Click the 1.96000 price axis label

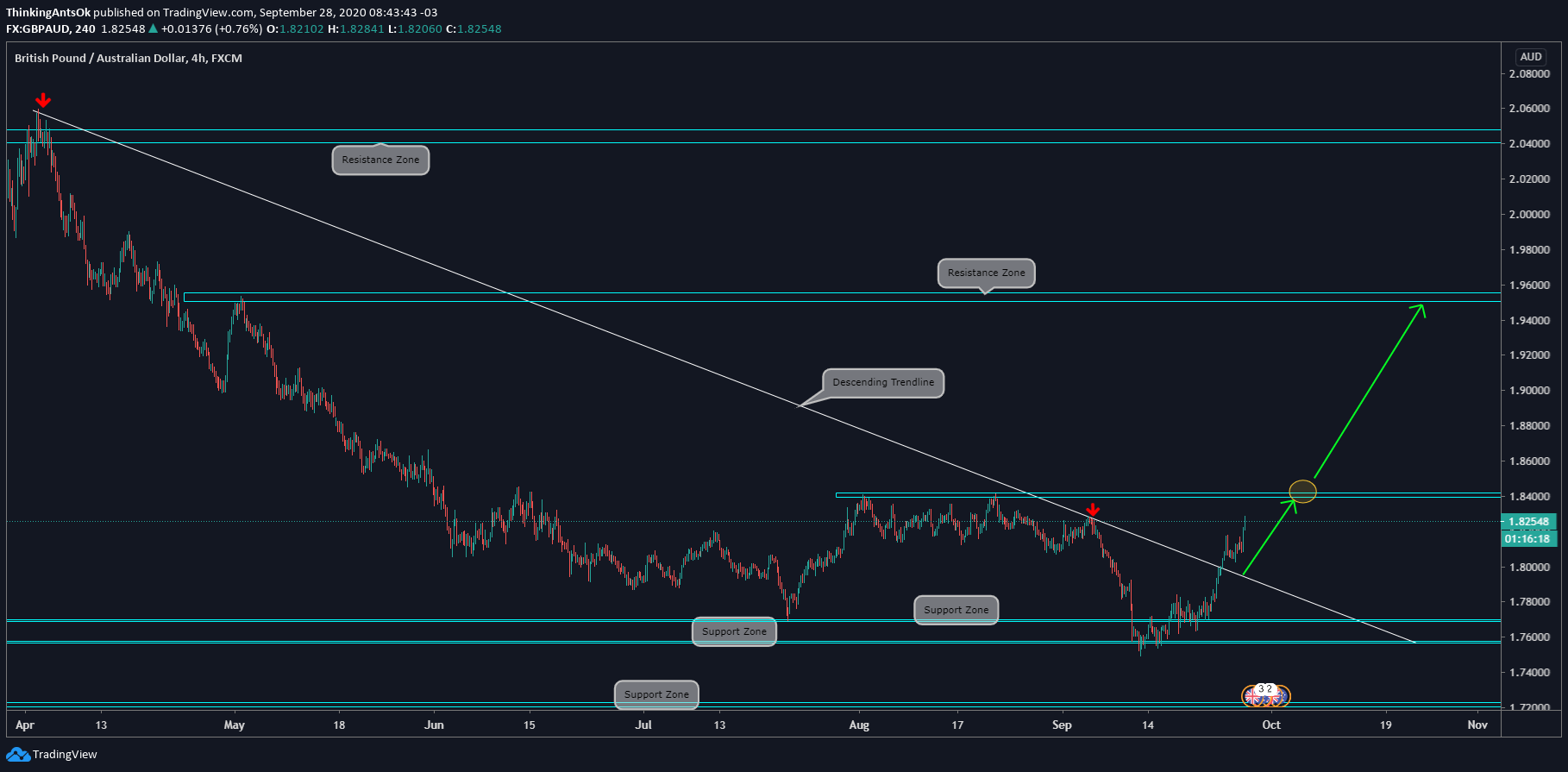pyautogui.click(x=1529, y=286)
